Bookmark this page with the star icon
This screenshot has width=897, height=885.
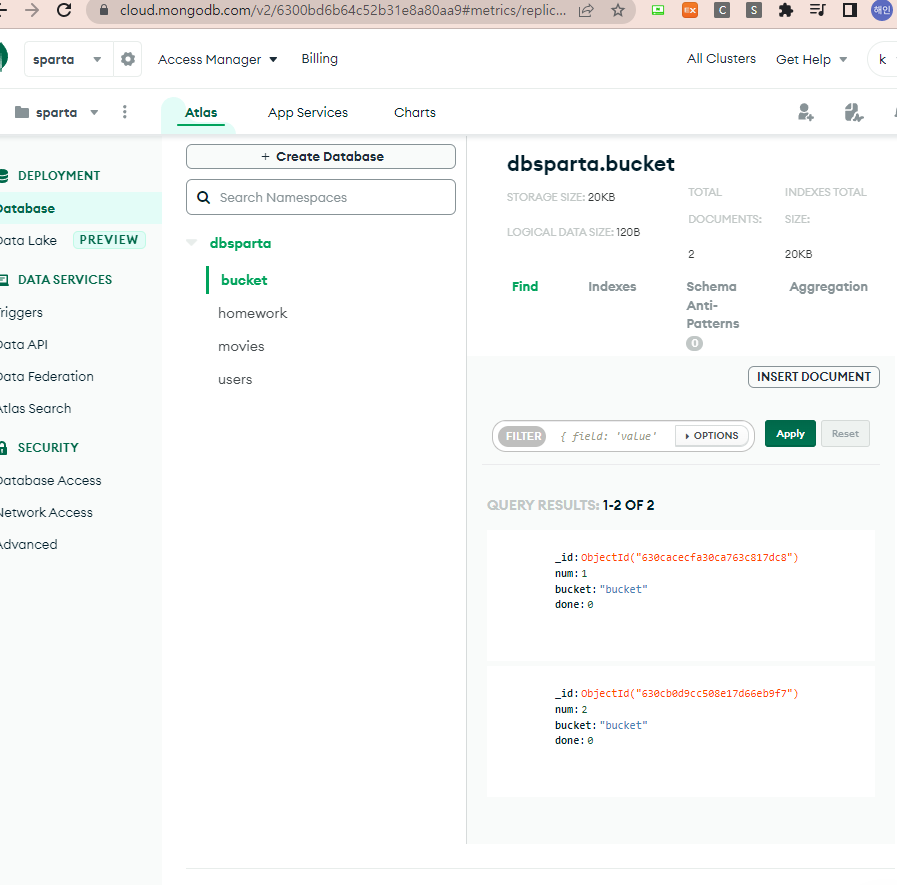tap(618, 10)
